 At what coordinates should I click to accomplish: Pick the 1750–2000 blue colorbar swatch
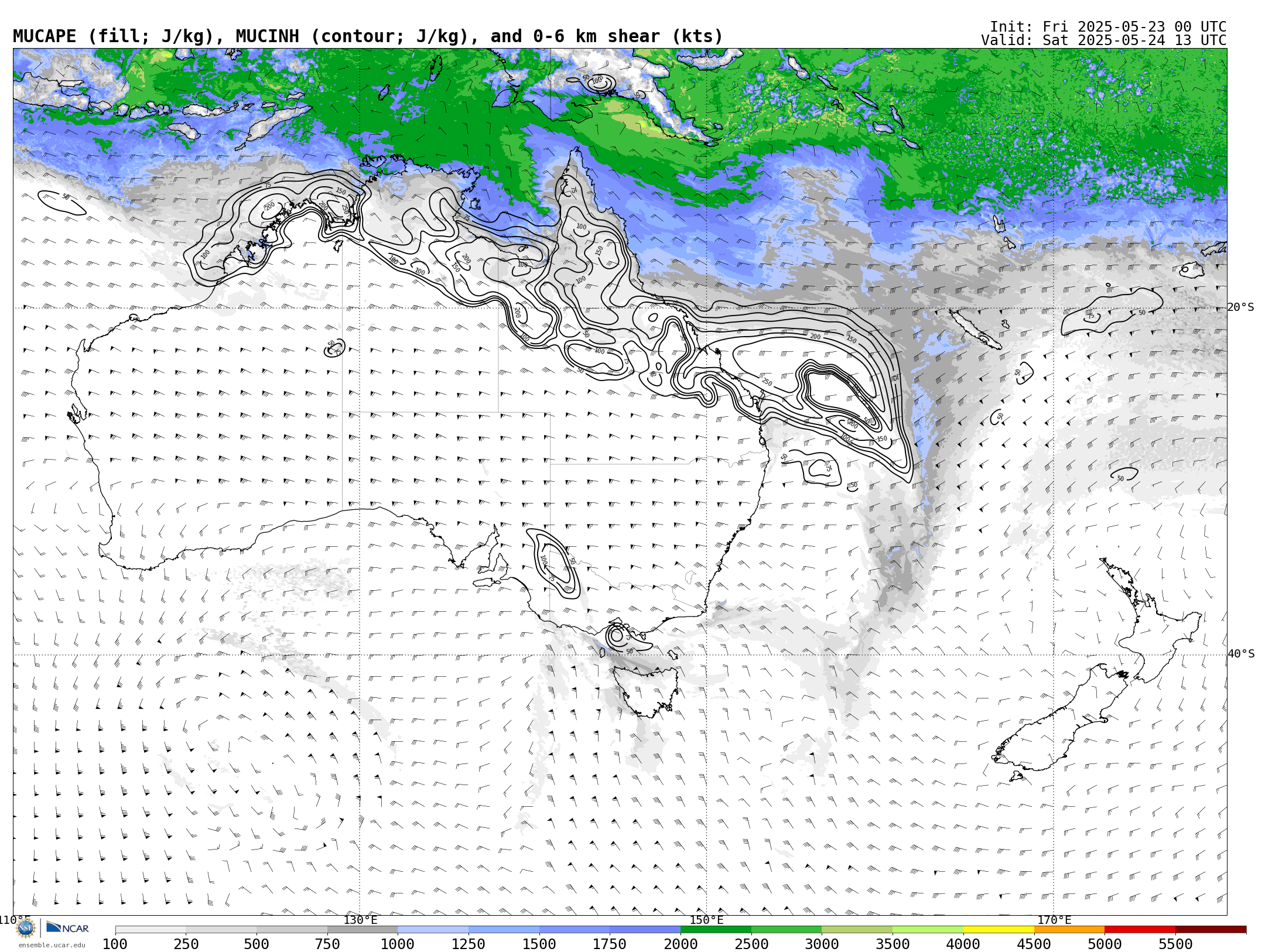tap(645, 930)
